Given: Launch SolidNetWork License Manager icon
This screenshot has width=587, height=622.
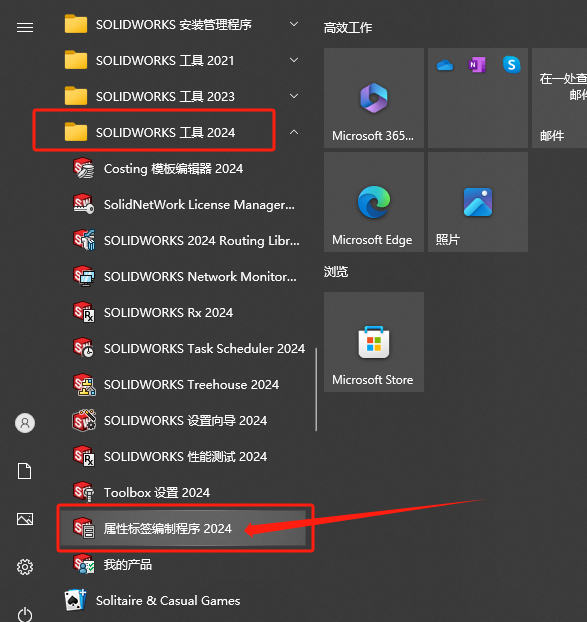Looking at the screenshot, I should (x=84, y=204).
